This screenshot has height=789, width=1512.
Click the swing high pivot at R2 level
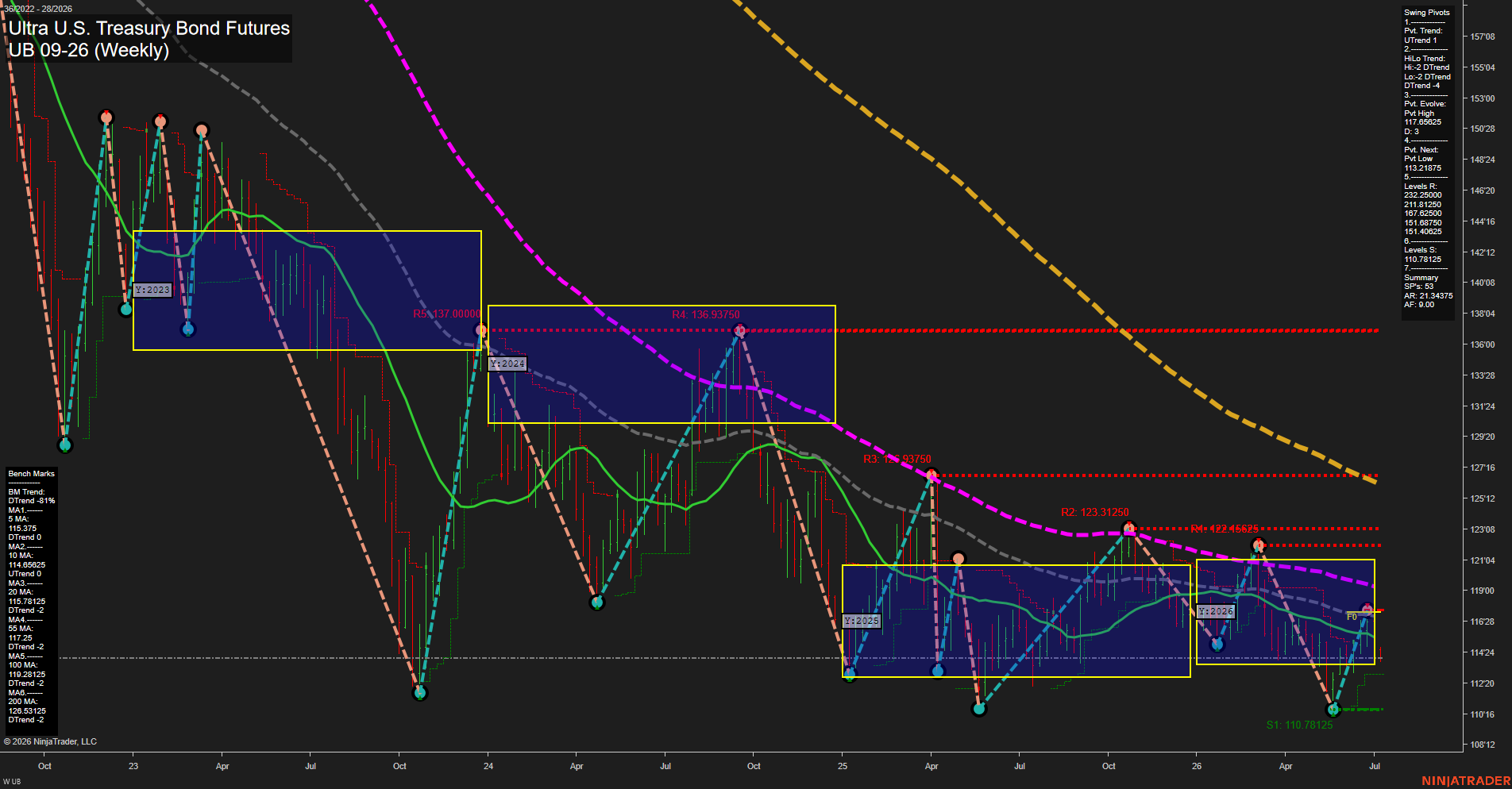(1129, 528)
